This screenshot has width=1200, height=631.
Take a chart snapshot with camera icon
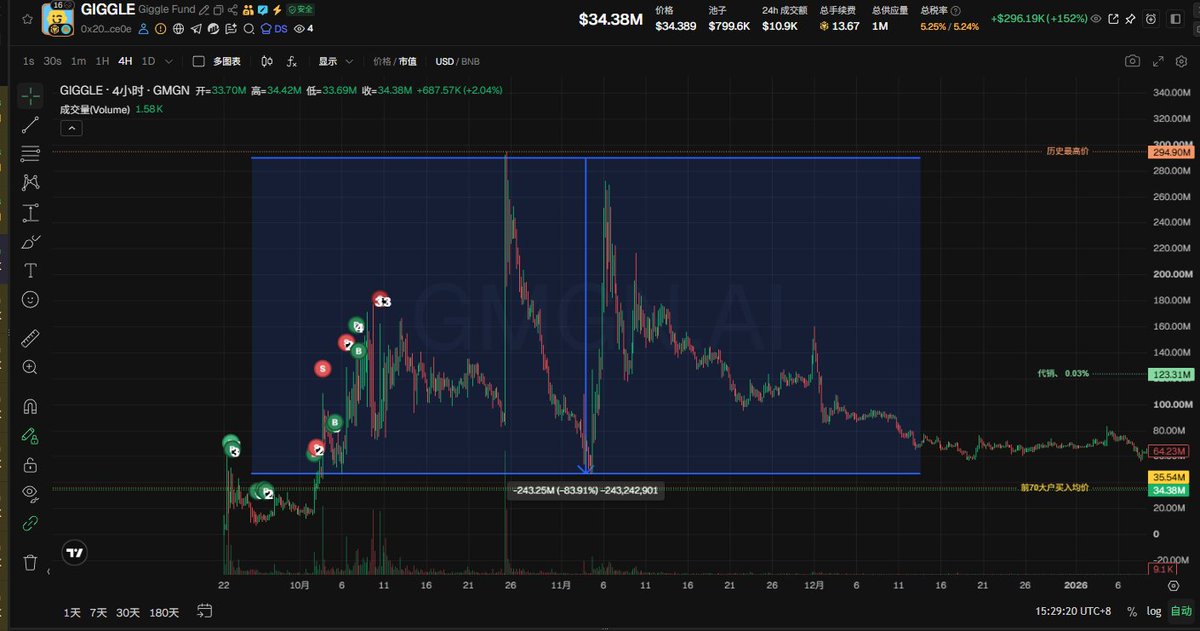click(1132, 61)
